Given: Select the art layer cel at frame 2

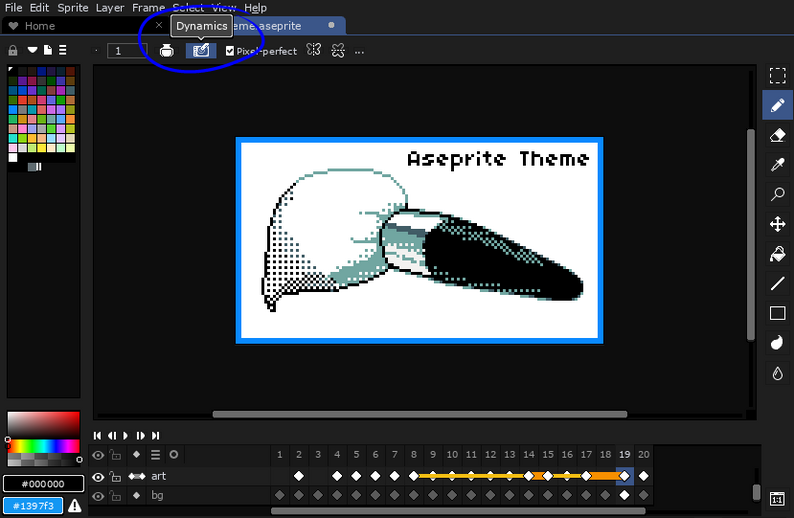Looking at the screenshot, I should 299,476.
